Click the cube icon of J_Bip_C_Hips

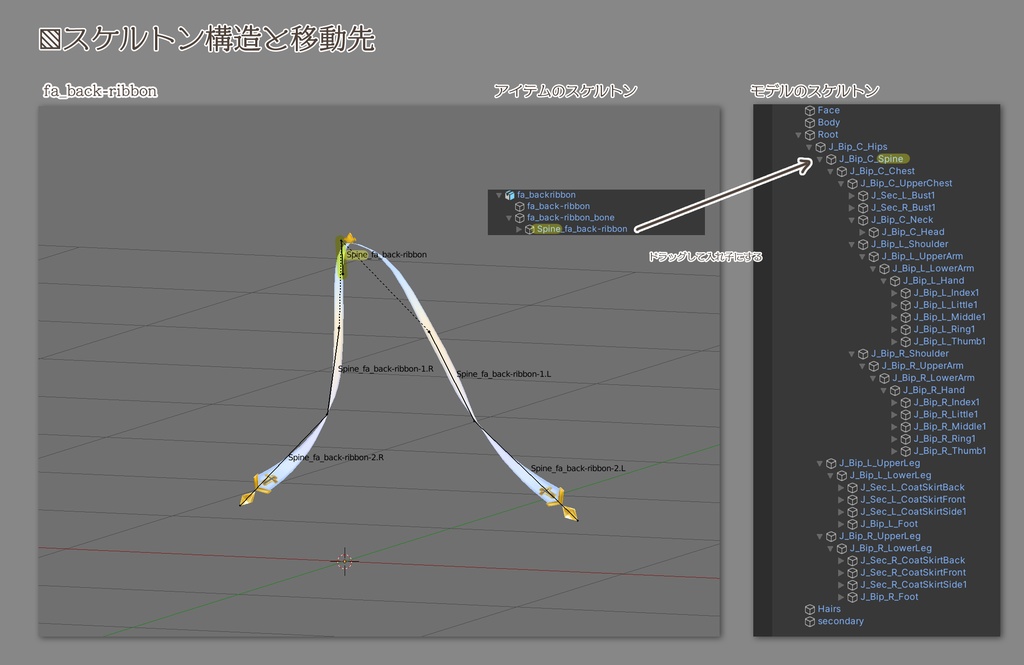(x=821, y=147)
